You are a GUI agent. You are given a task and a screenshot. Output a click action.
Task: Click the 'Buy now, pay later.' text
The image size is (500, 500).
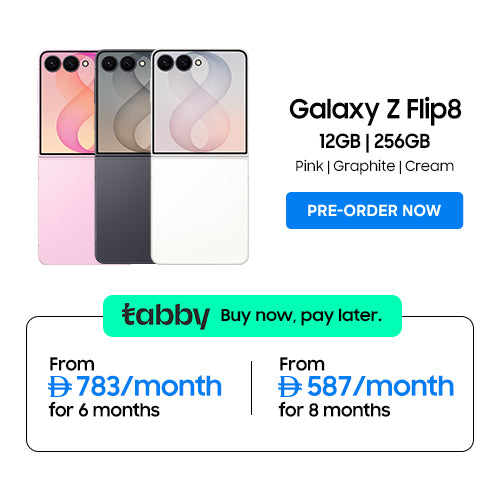click(x=301, y=316)
